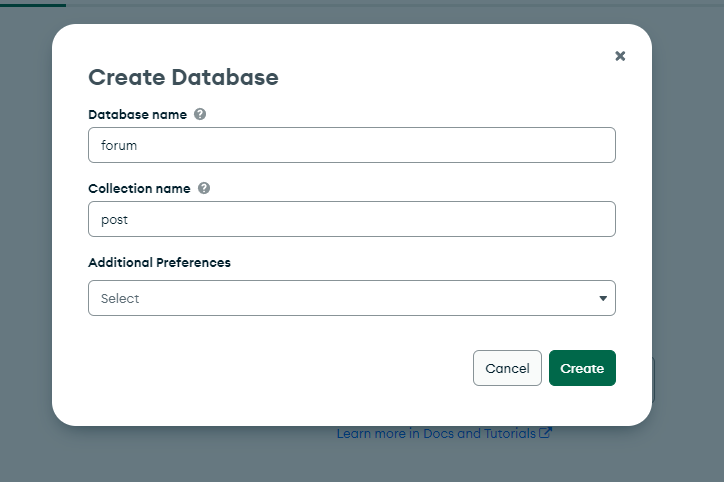Viewport: 724px width, 482px height.
Task: Click the Additional Preferences label text
Action: coord(159,262)
